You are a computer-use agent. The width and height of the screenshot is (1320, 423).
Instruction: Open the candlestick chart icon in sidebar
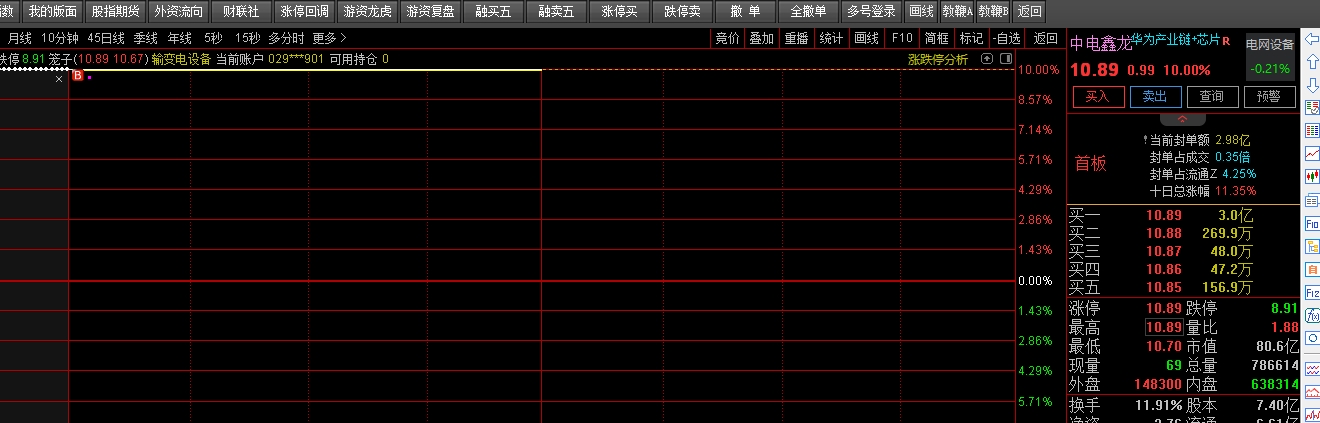1311,177
